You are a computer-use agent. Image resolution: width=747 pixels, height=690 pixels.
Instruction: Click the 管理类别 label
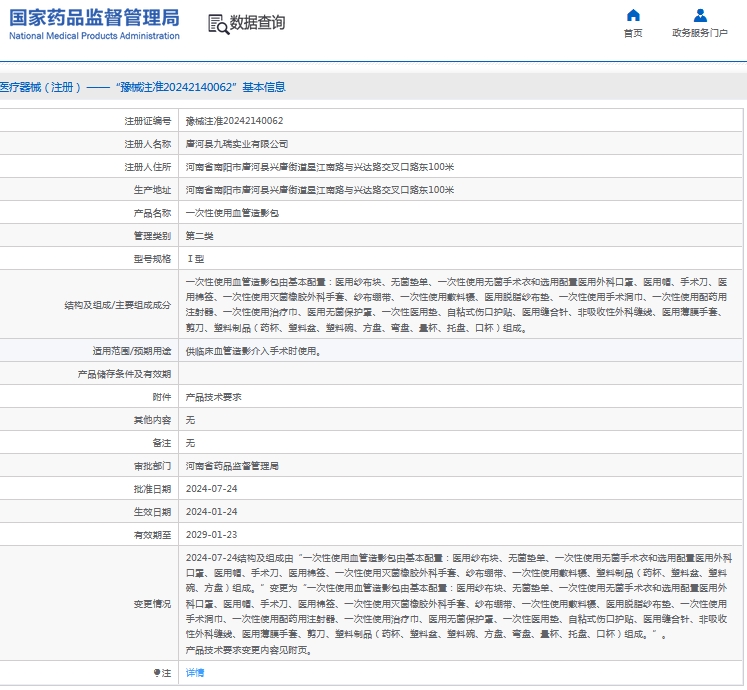(152, 236)
